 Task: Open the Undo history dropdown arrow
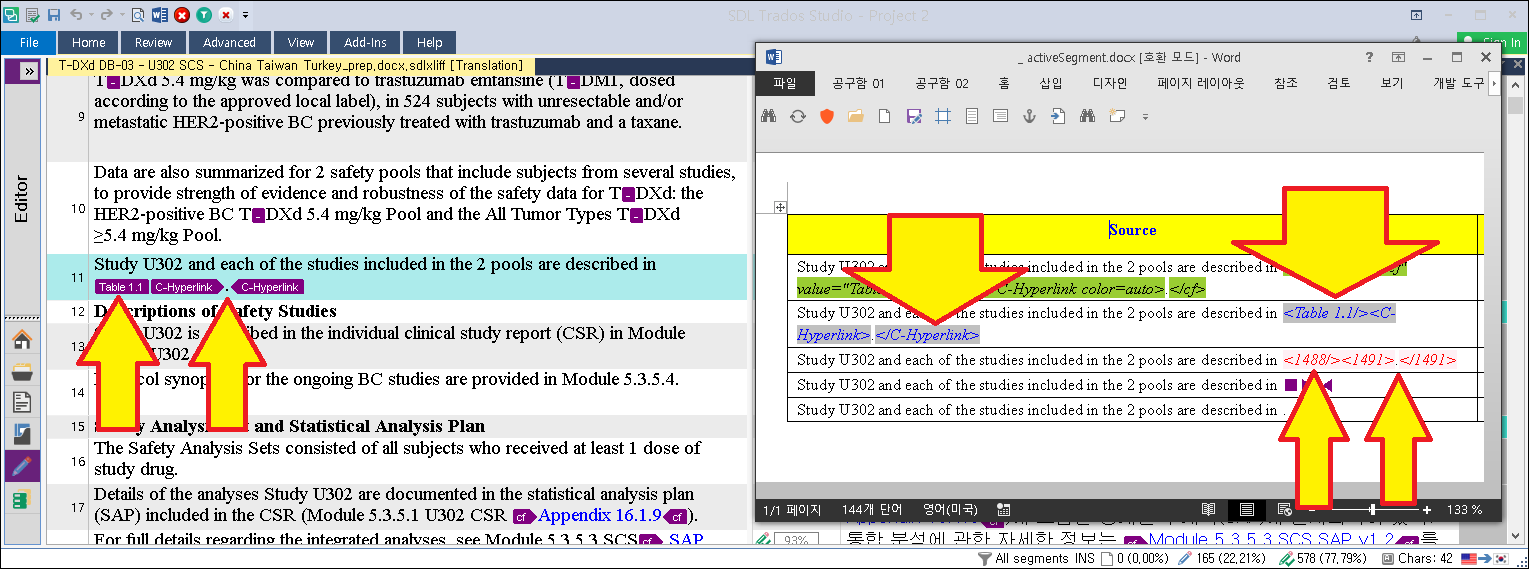tap(90, 15)
